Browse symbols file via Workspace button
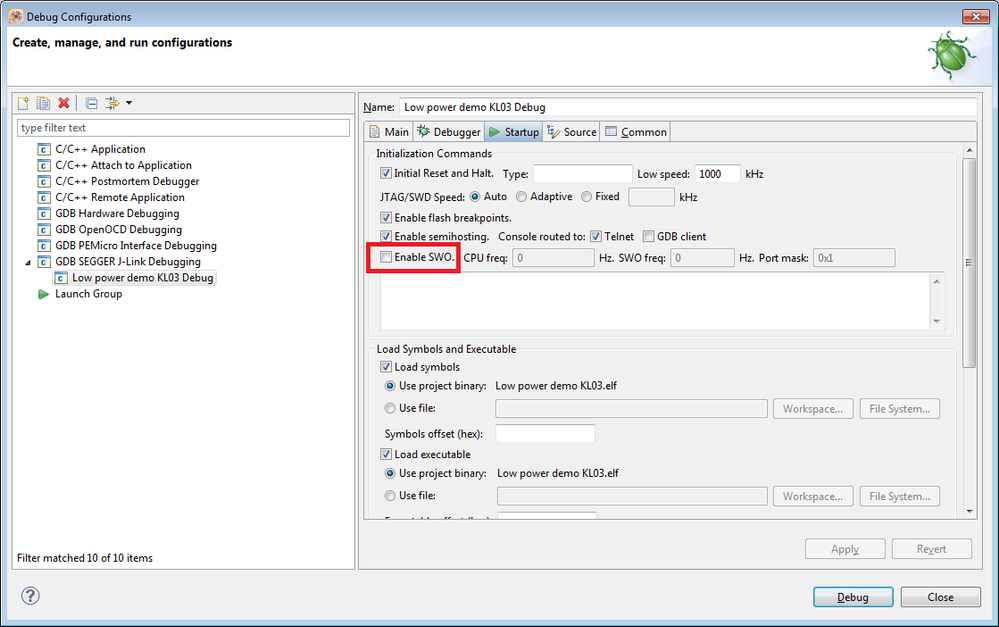Image resolution: width=999 pixels, height=627 pixels. click(x=812, y=408)
